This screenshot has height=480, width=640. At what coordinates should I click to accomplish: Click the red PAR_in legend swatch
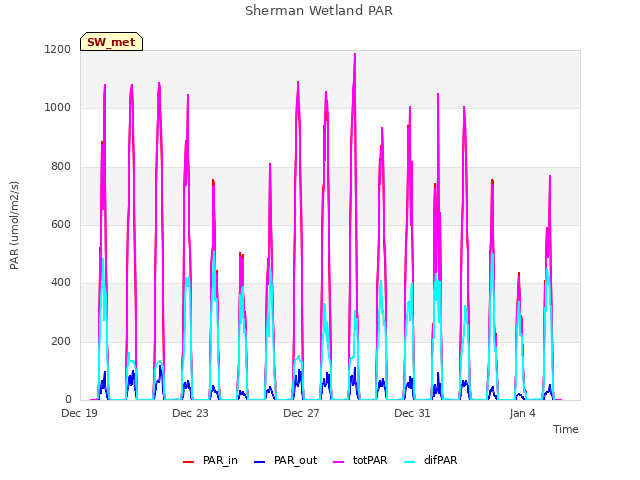(189, 461)
